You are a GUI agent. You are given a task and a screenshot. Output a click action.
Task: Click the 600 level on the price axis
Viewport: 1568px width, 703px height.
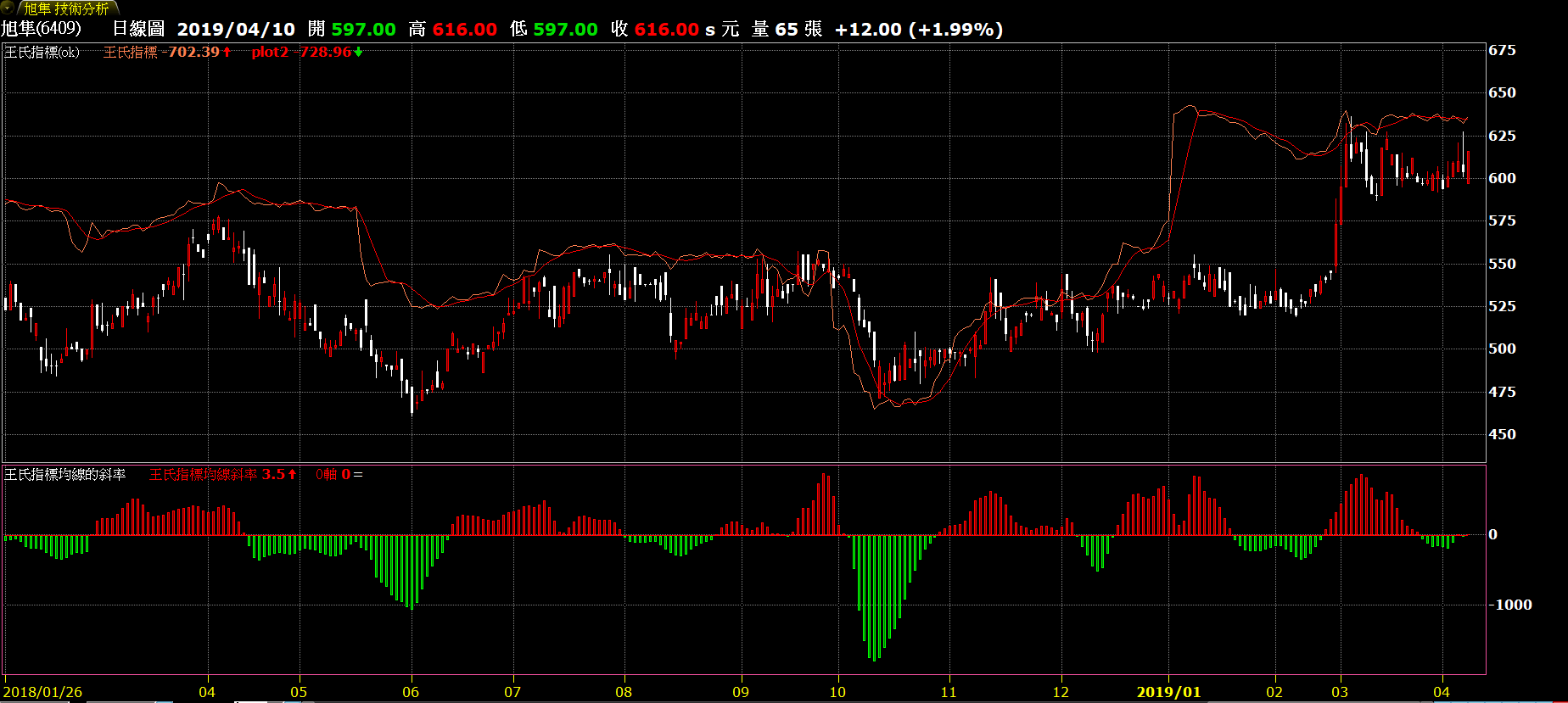pyautogui.click(x=1502, y=178)
